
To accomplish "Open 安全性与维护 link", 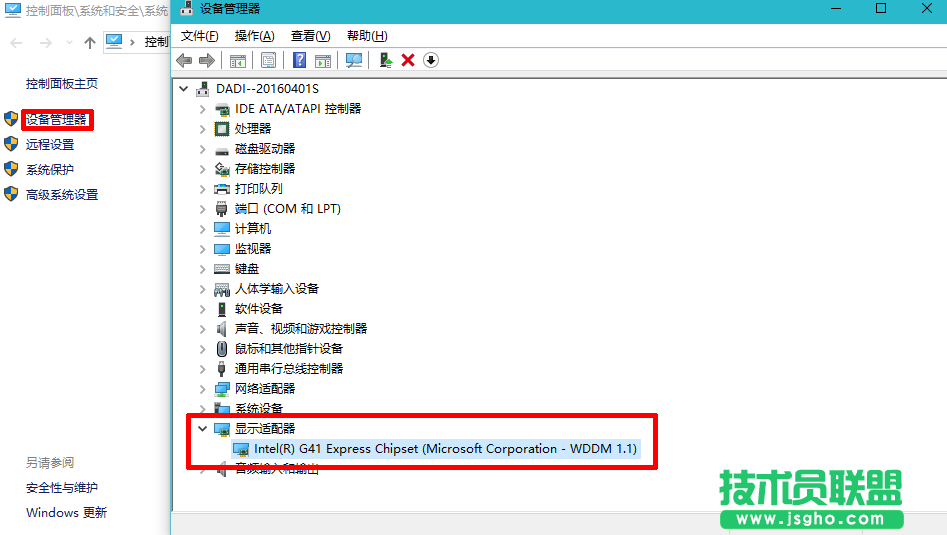I will [62, 488].
